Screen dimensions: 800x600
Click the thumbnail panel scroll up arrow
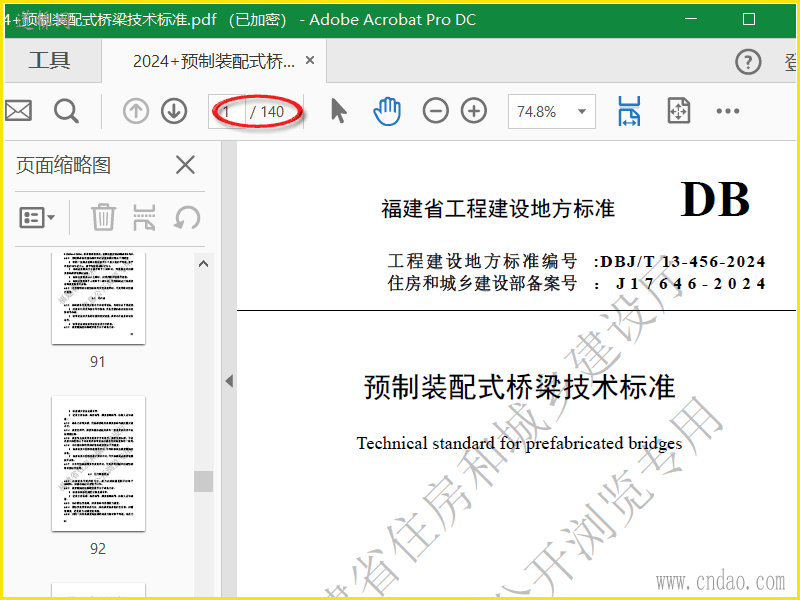pyautogui.click(x=203, y=264)
